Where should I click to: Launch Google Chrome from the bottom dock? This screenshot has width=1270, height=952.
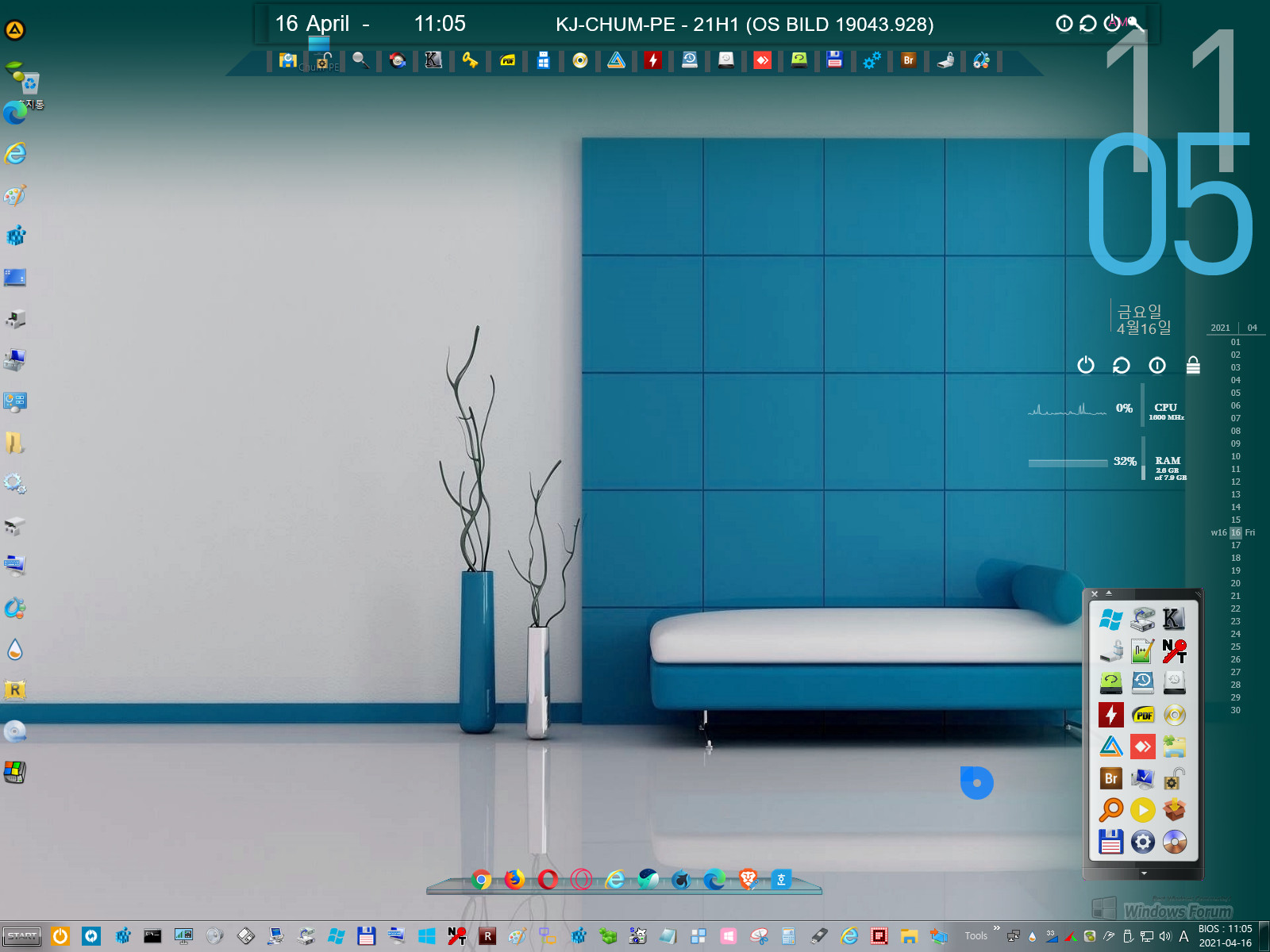(x=481, y=879)
